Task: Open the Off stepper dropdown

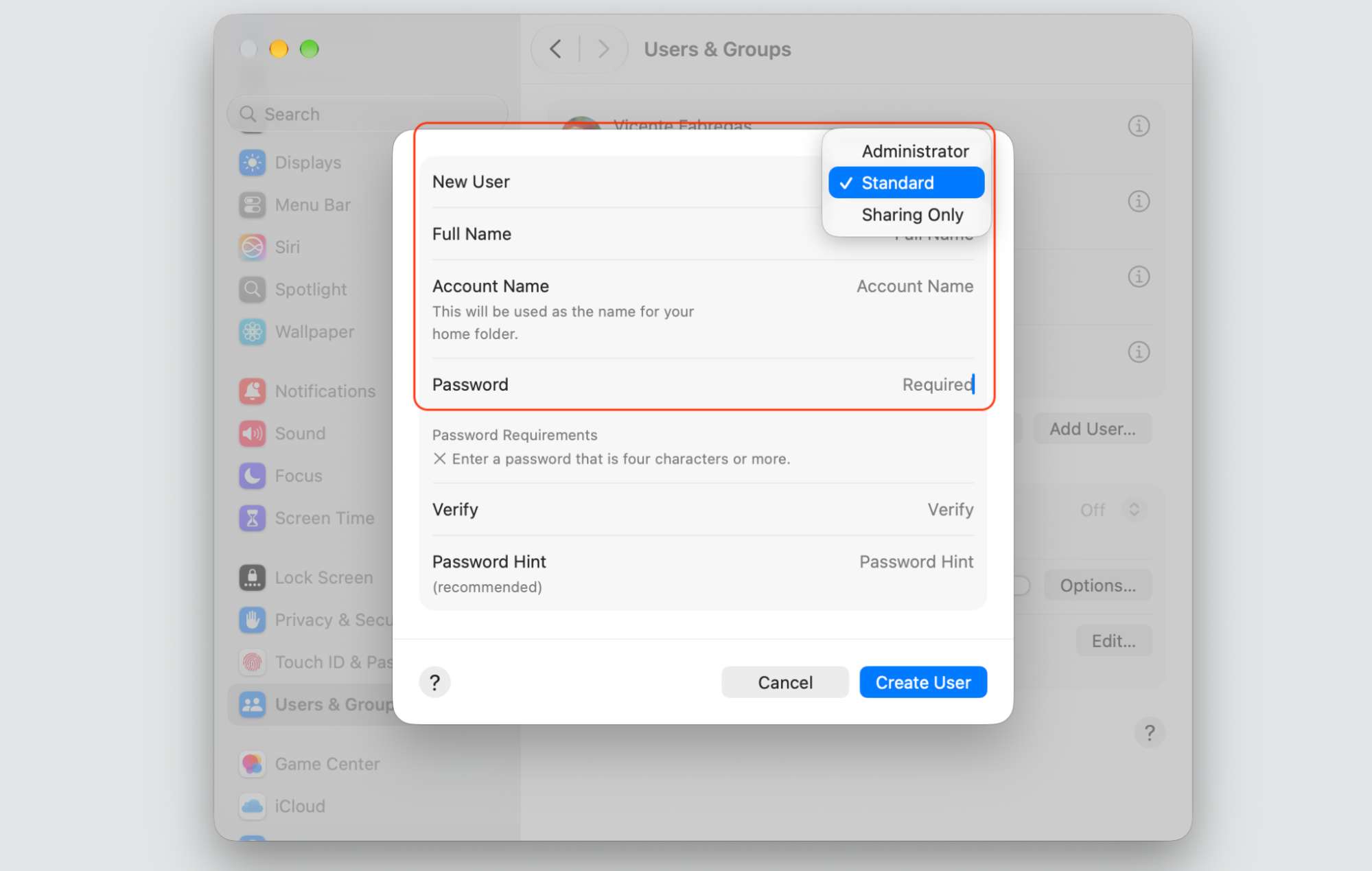Action: (1134, 510)
